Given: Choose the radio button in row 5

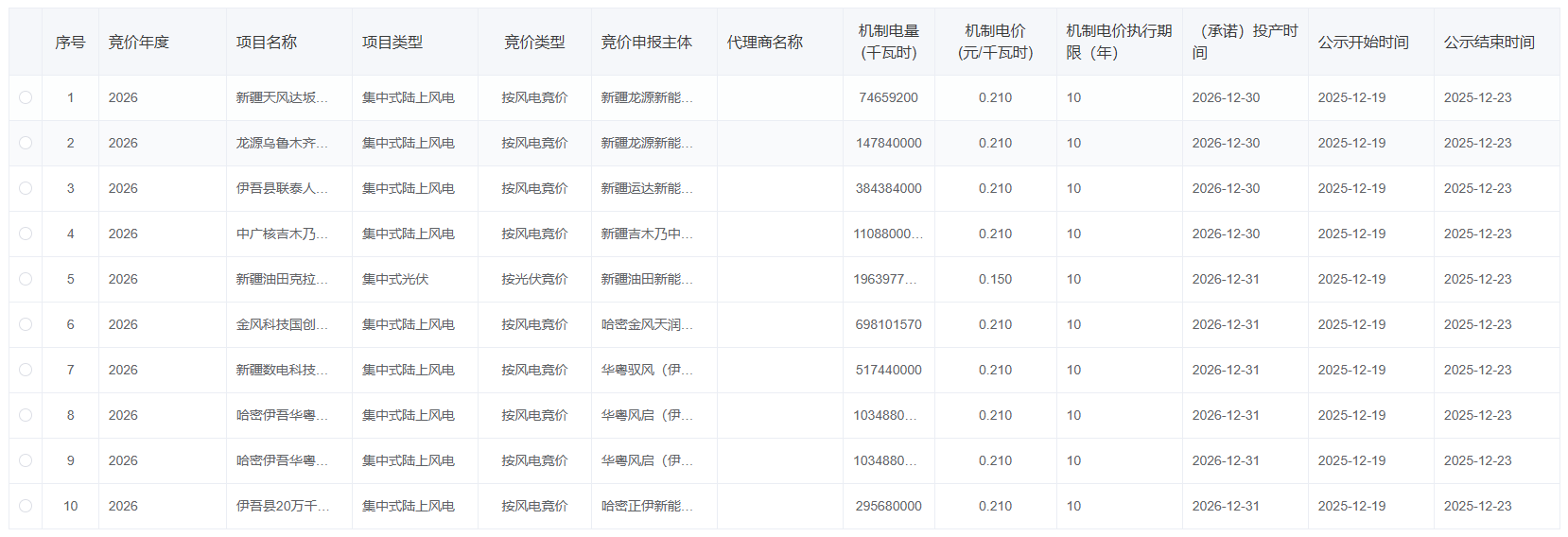Looking at the screenshot, I should click(x=26, y=279).
